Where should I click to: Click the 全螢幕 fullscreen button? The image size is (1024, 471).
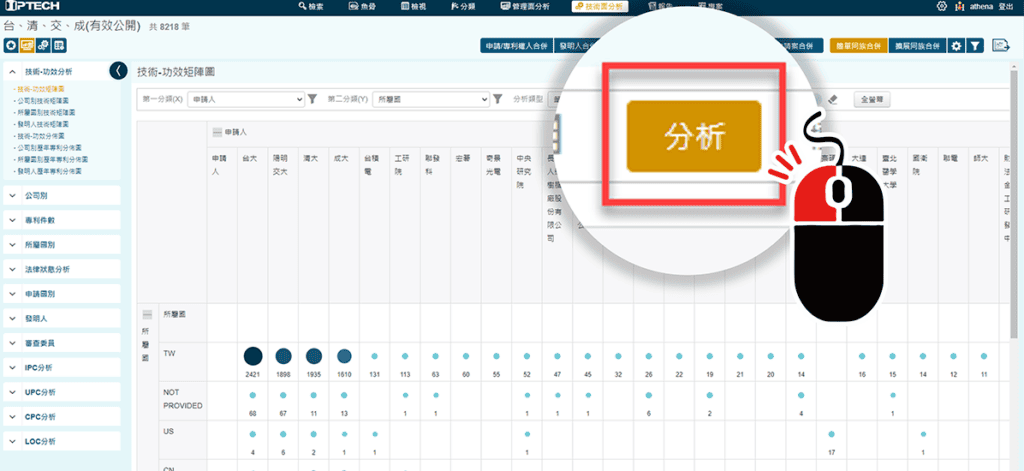(x=873, y=99)
